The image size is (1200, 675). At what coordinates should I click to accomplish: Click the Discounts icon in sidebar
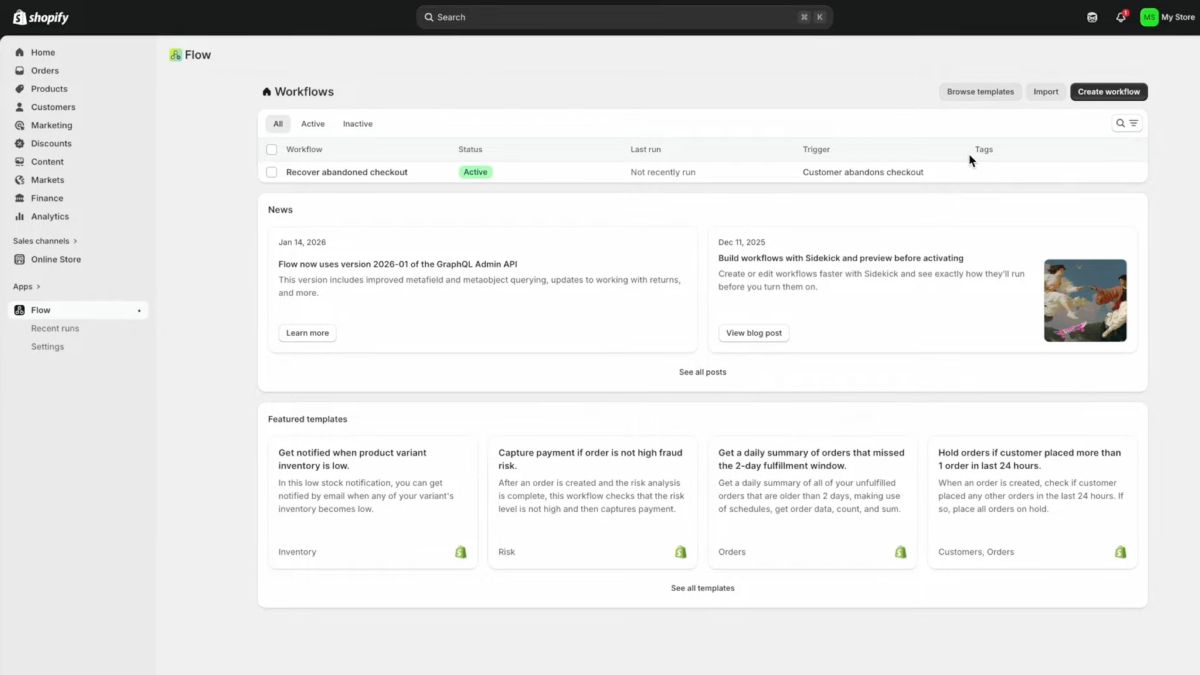pyautogui.click(x=20, y=143)
